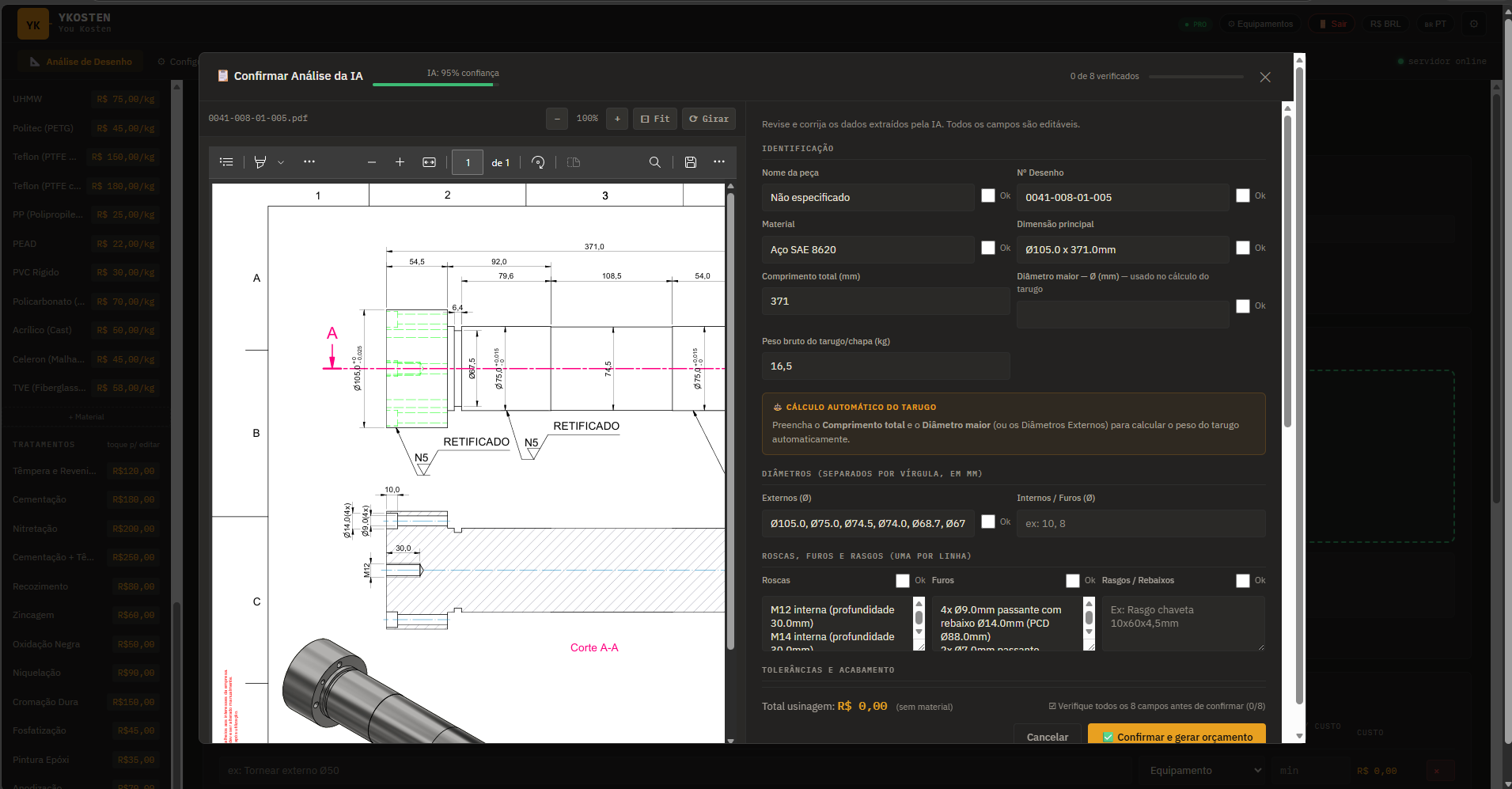The width and height of the screenshot is (1512, 789).
Task: Select the PDF highlight drawing tool
Action: click(260, 162)
